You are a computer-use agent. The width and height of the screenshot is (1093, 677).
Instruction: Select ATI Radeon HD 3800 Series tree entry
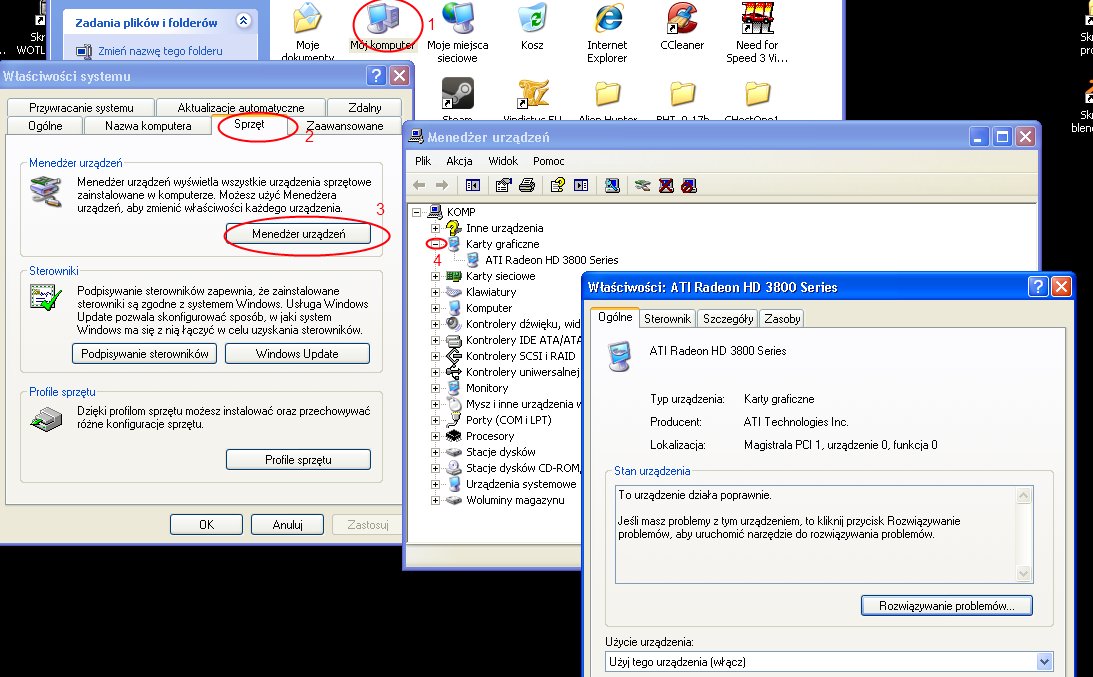pos(551,260)
